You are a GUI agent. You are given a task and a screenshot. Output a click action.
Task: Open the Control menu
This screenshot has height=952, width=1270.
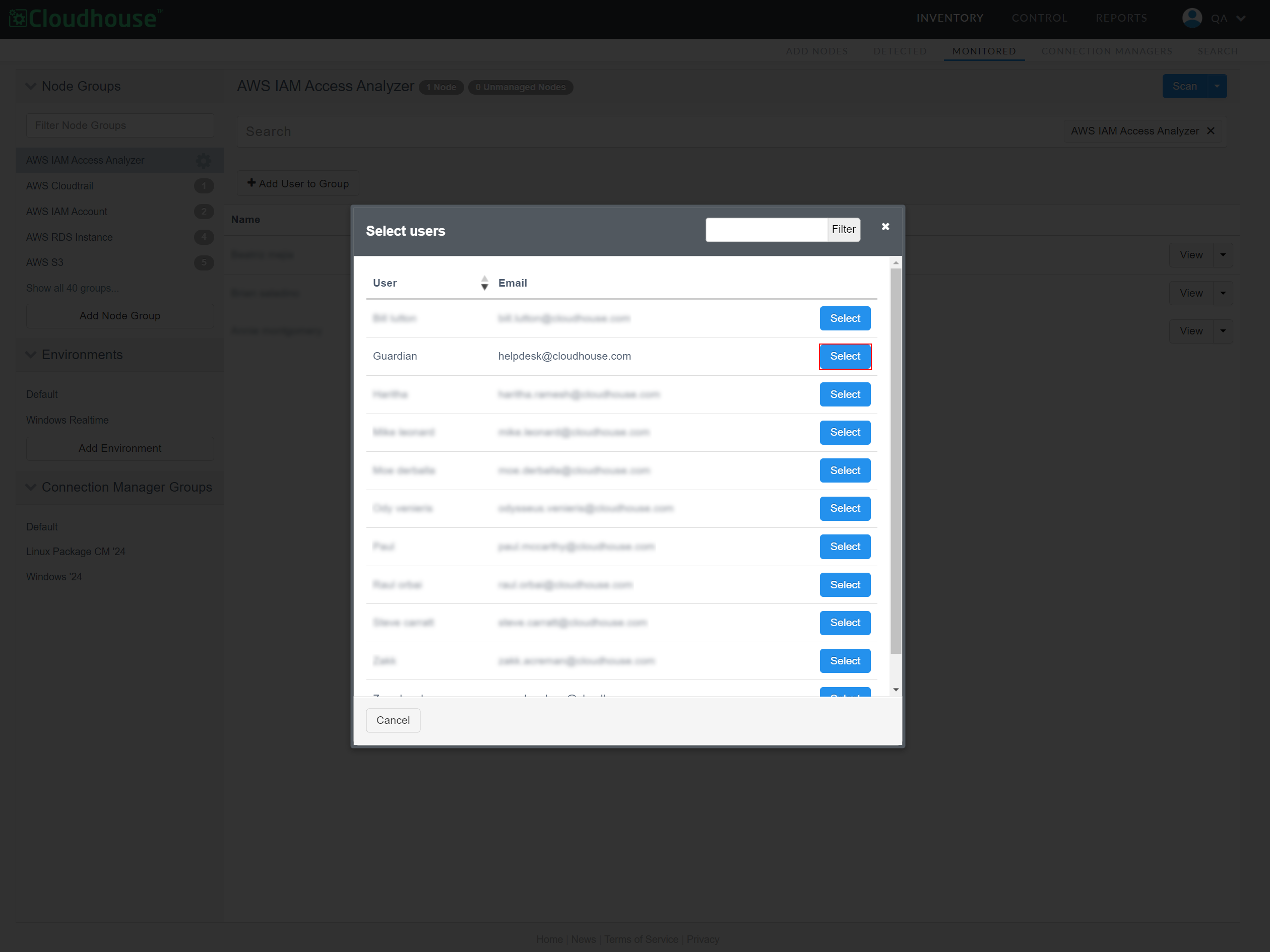(x=1039, y=18)
